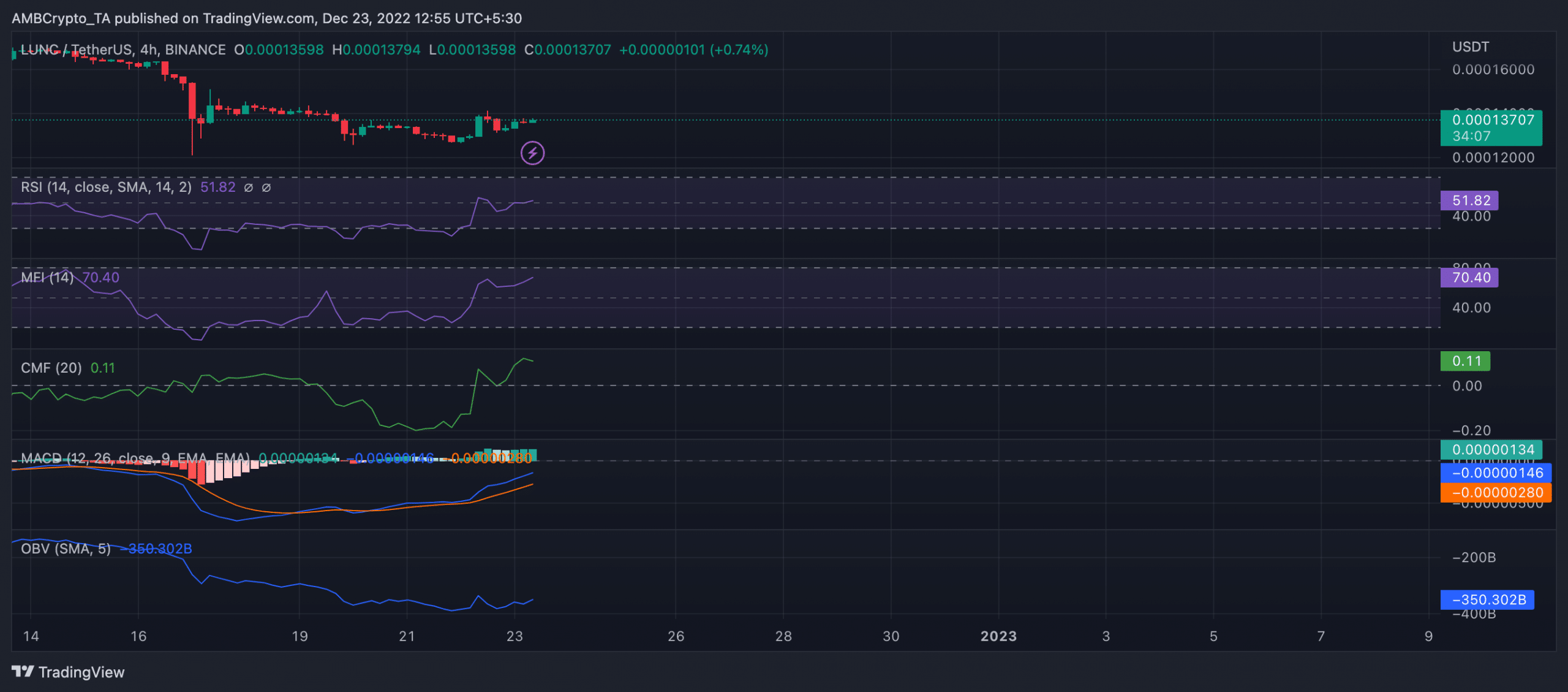
Task: Click the 0.00012000 price axis label
Action: tap(1493, 158)
